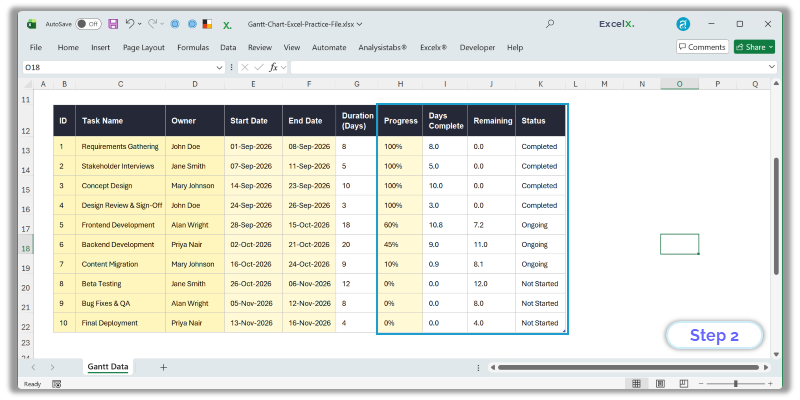Viewport: 800px width, 400px height.
Task: Click the zoom in plus icon
Action: [770, 384]
